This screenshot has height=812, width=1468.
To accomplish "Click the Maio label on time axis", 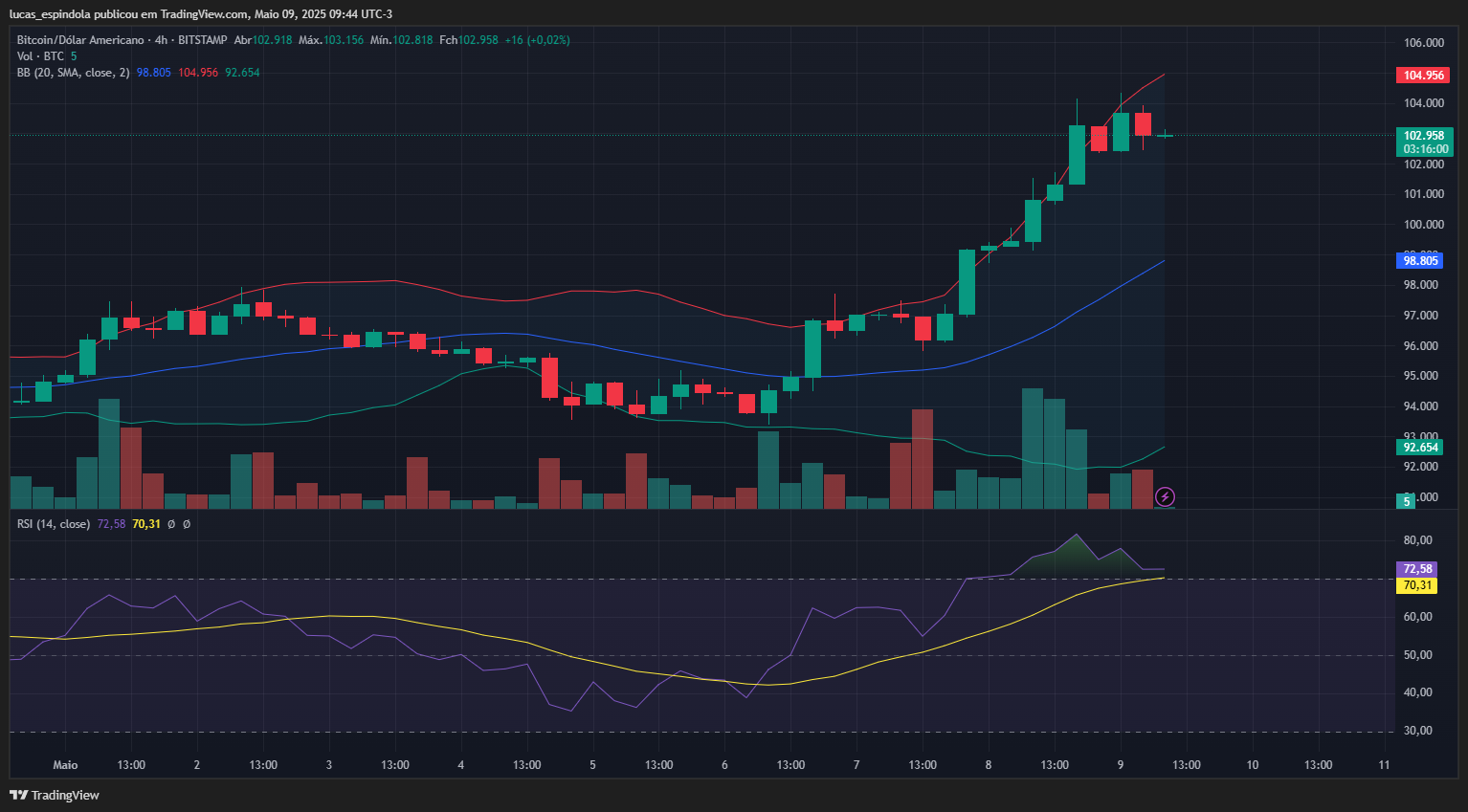I will (65, 765).
